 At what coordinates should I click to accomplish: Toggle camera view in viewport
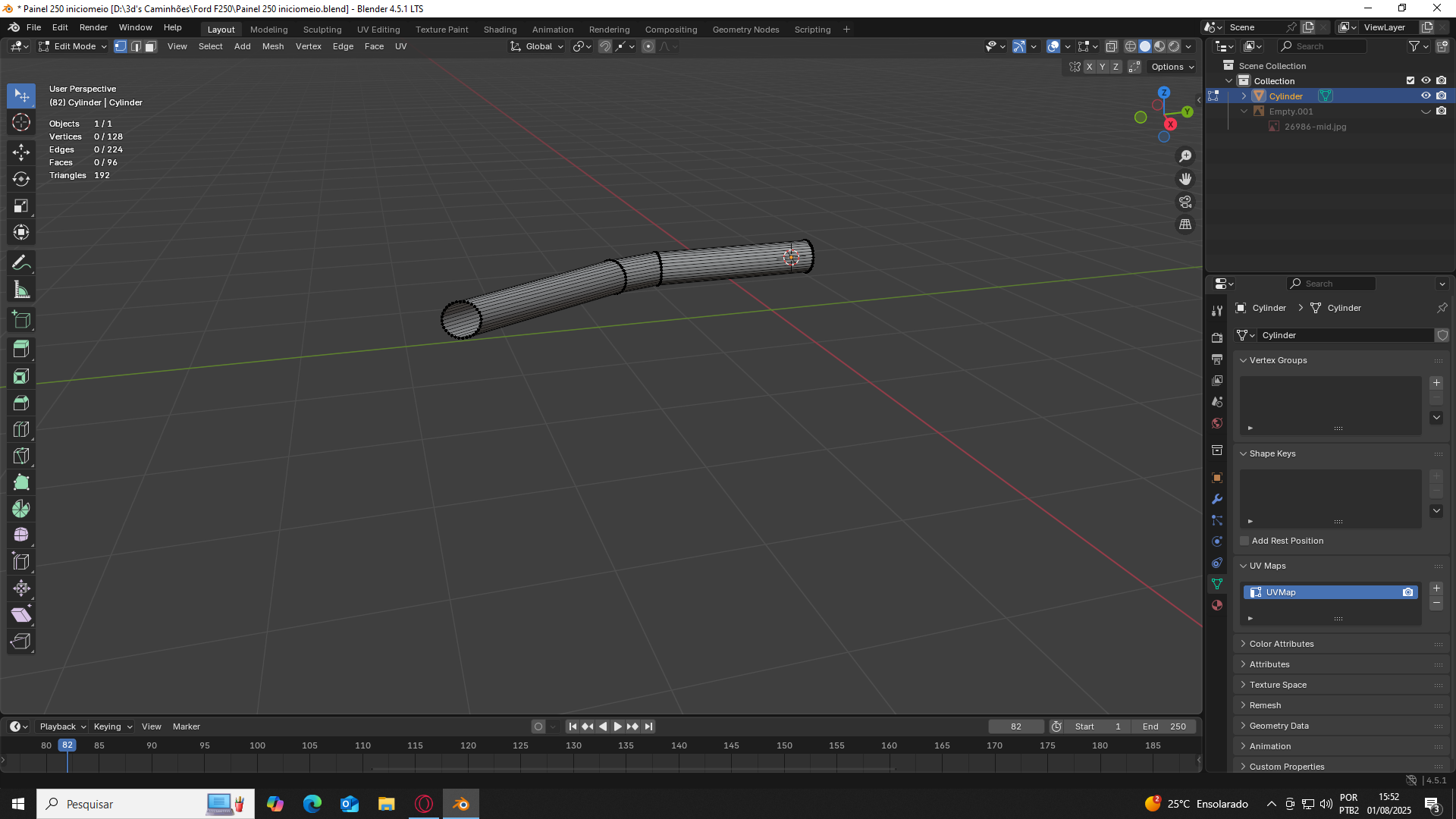(x=1185, y=202)
